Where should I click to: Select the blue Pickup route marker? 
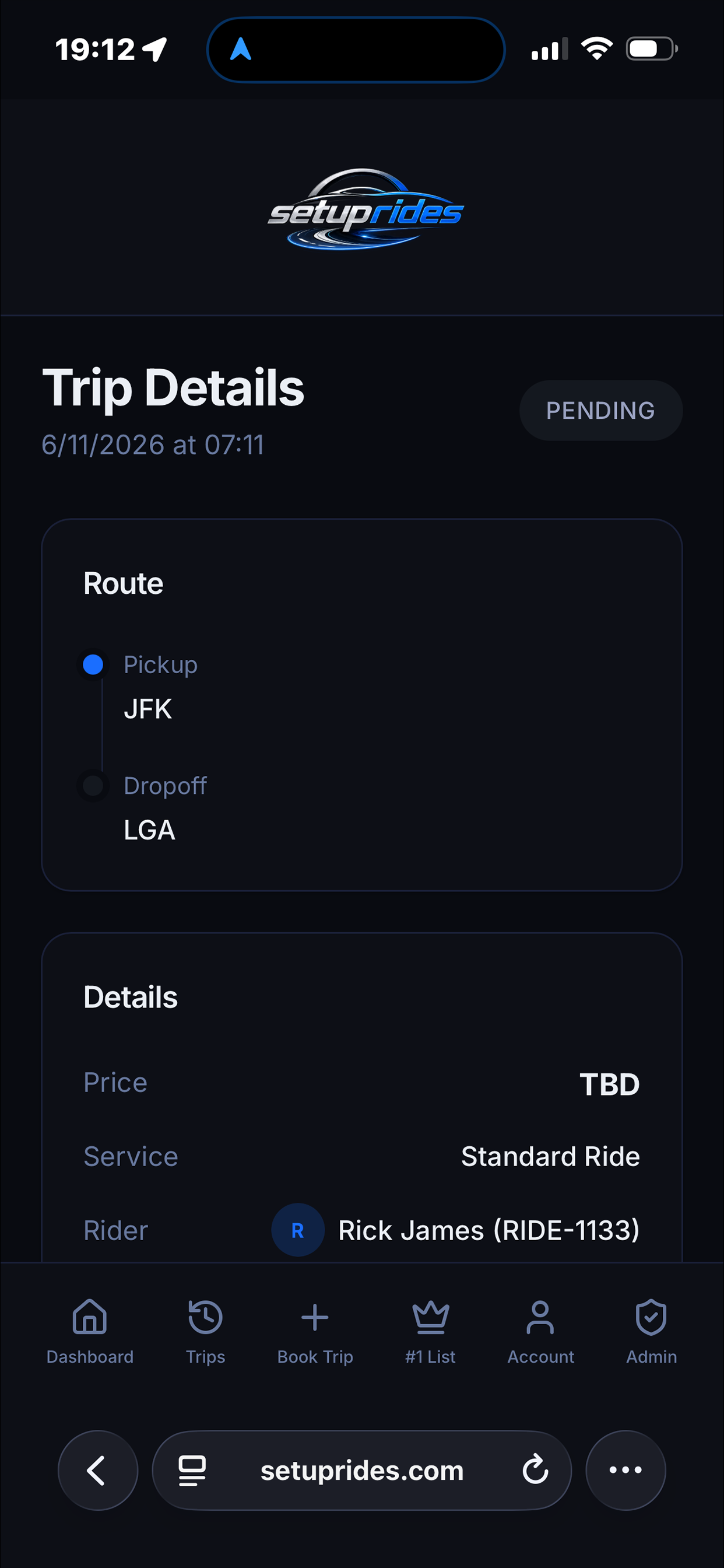pos(93,664)
